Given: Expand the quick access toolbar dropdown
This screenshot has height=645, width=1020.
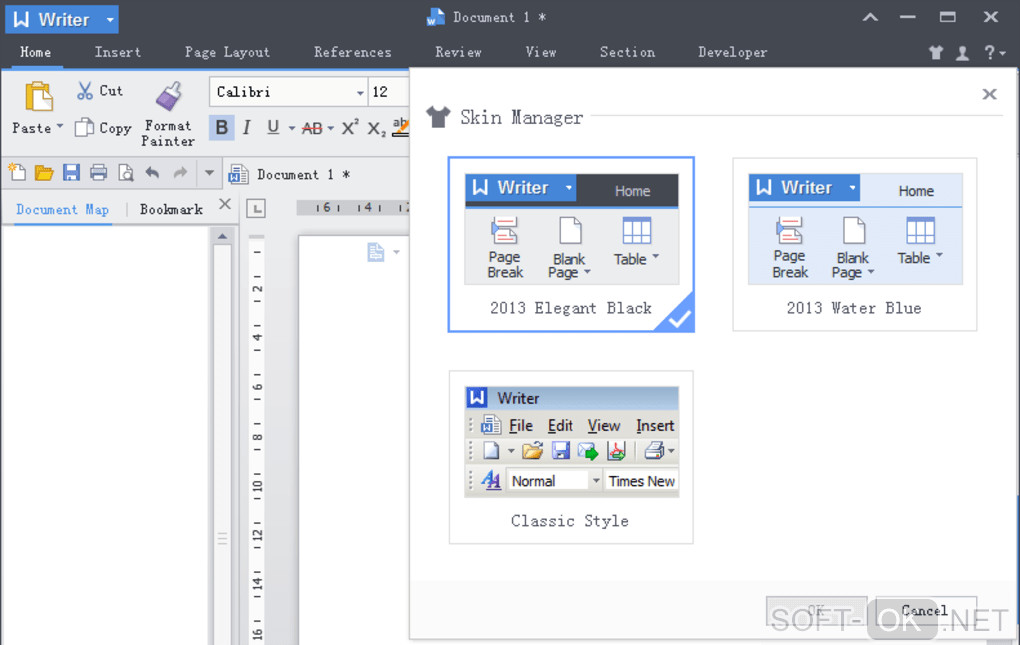Looking at the screenshot, I should [x=209, y=173].
